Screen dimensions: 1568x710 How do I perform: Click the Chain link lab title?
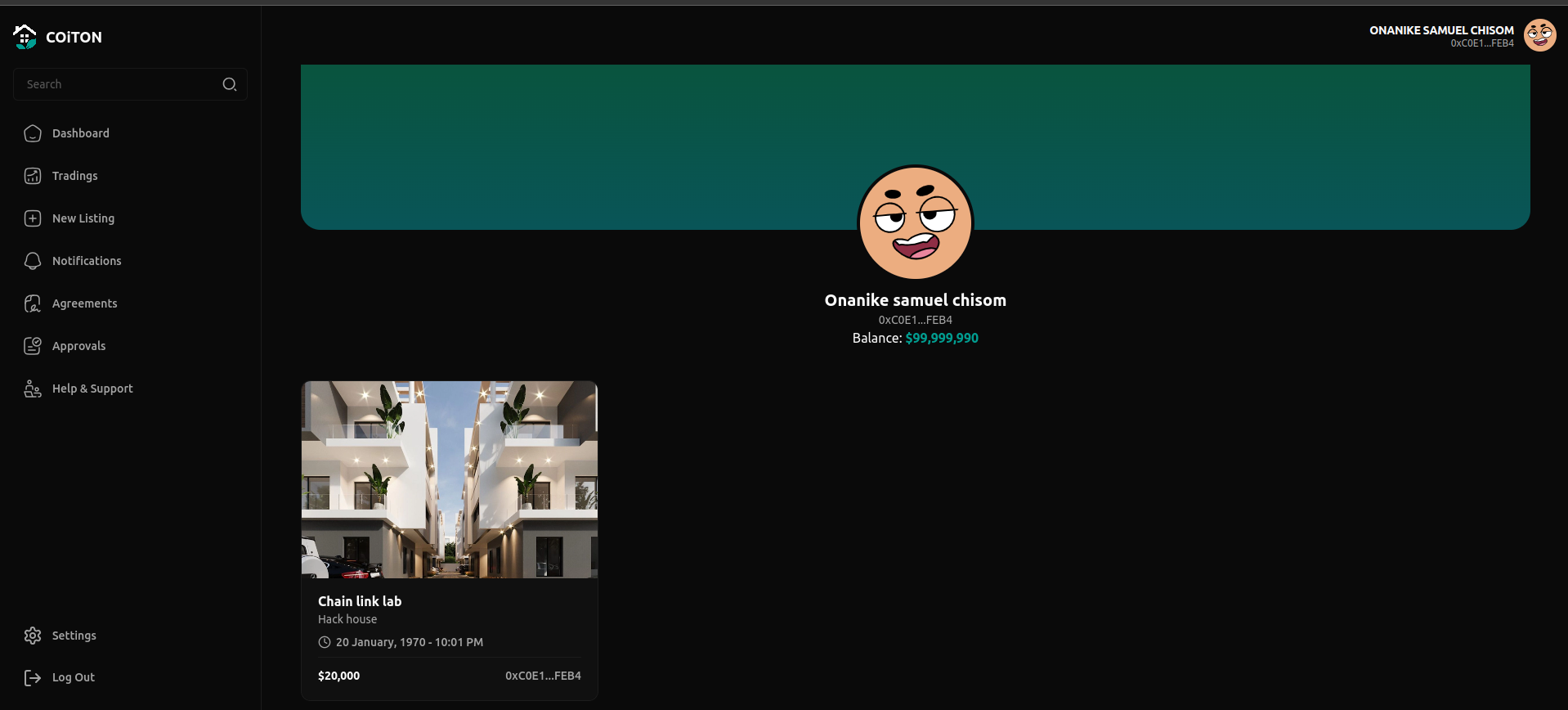pos(360,601)
